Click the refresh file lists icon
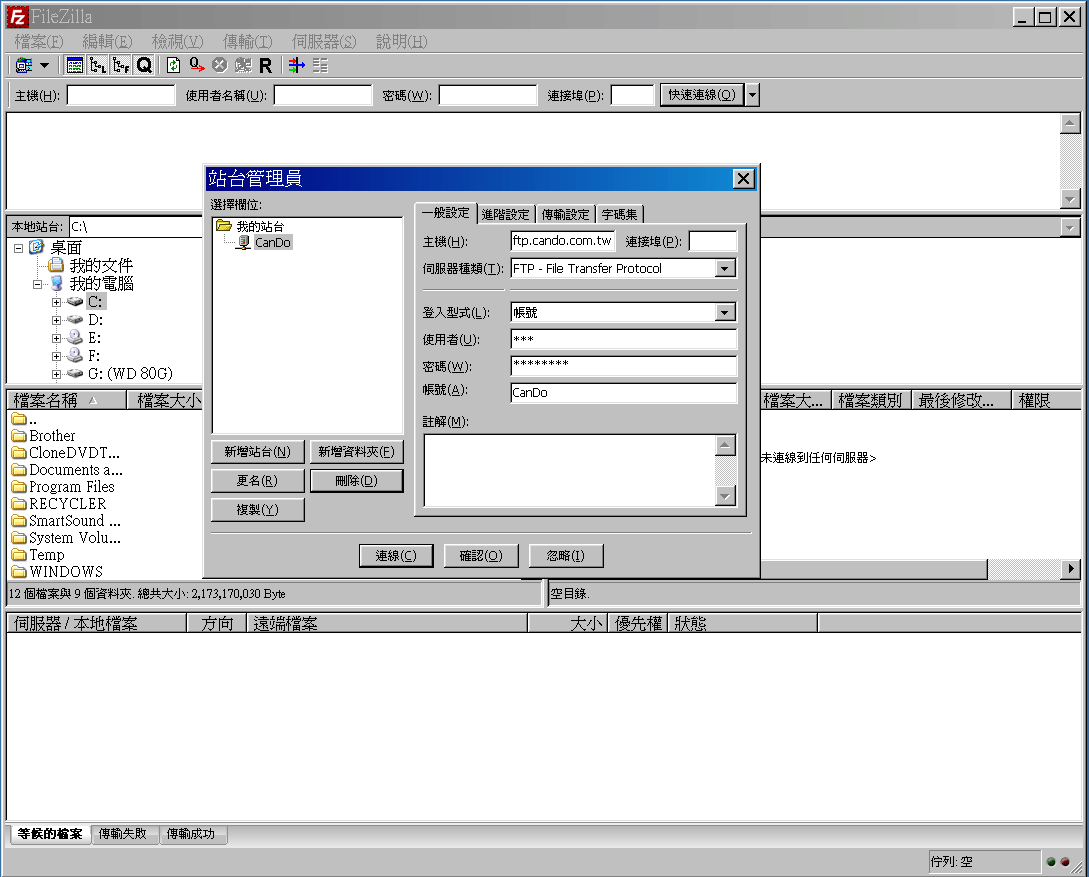The width and height of the screenshot is (1089, 877). click(x=174, y=65)
